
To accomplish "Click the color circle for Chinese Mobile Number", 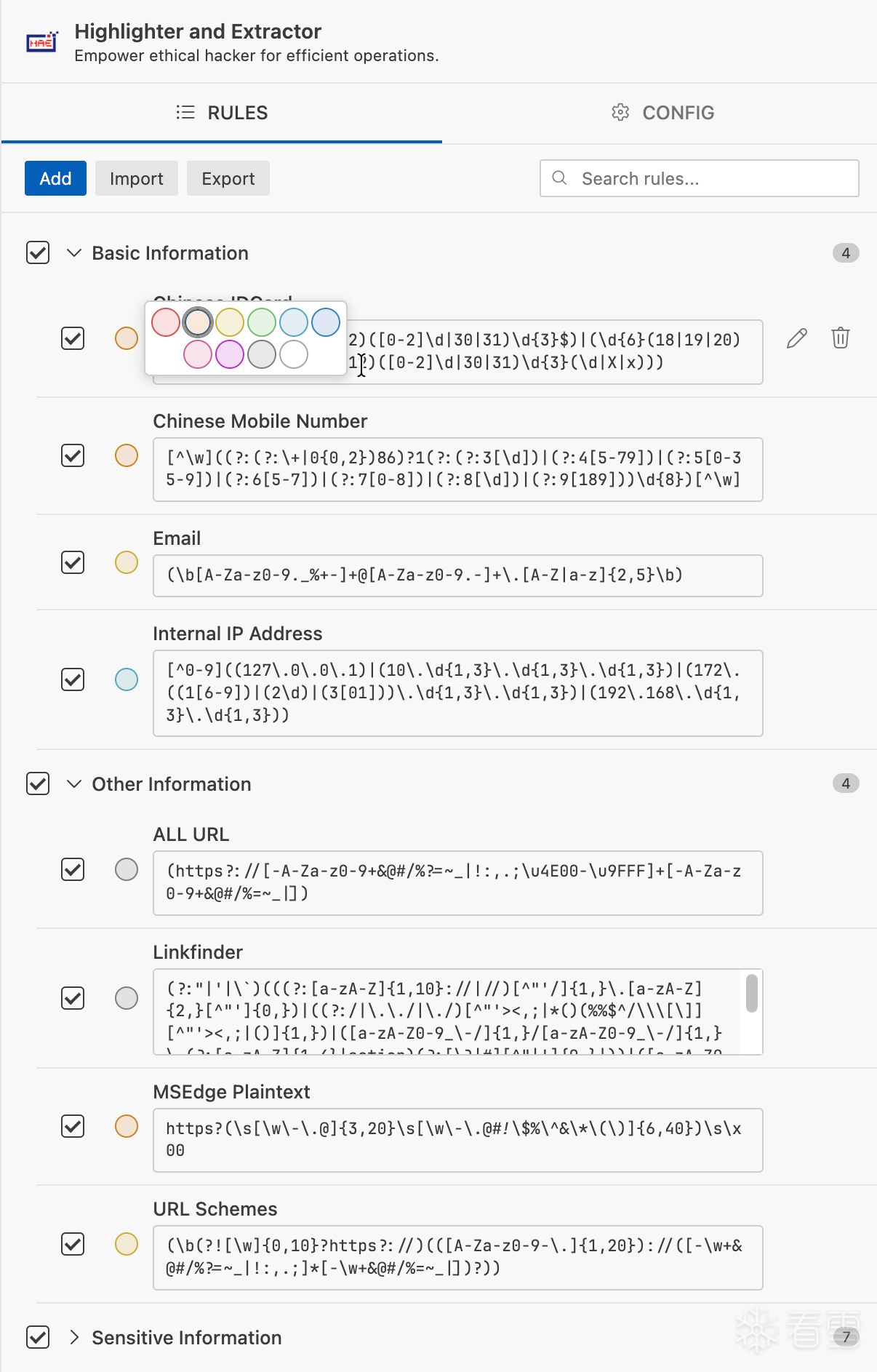I will (x=127, y=455).
